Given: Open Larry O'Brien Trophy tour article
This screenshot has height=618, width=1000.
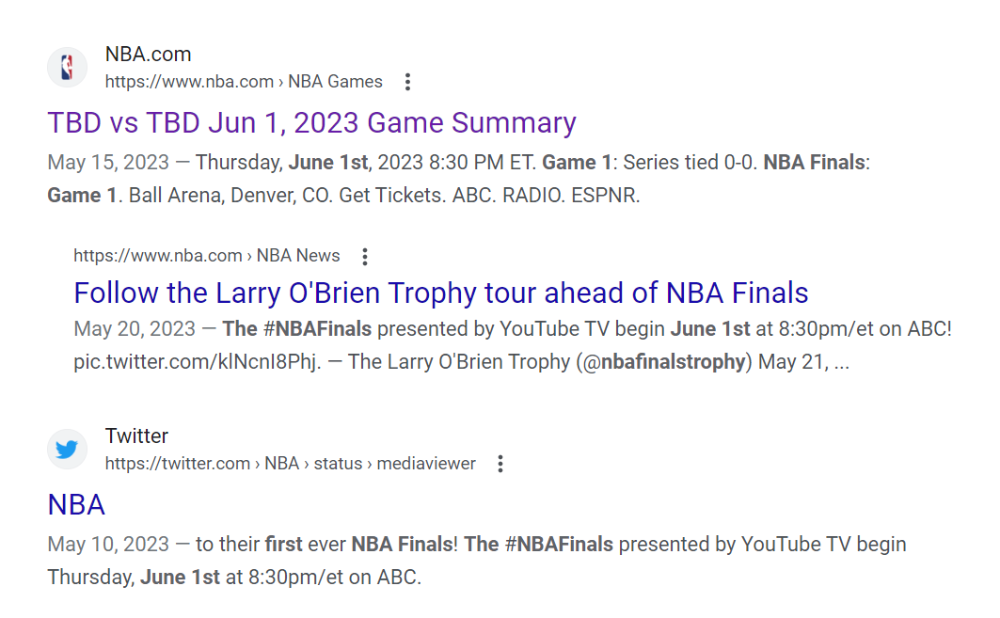Looking at the screenshot, I should coord(441,293).
